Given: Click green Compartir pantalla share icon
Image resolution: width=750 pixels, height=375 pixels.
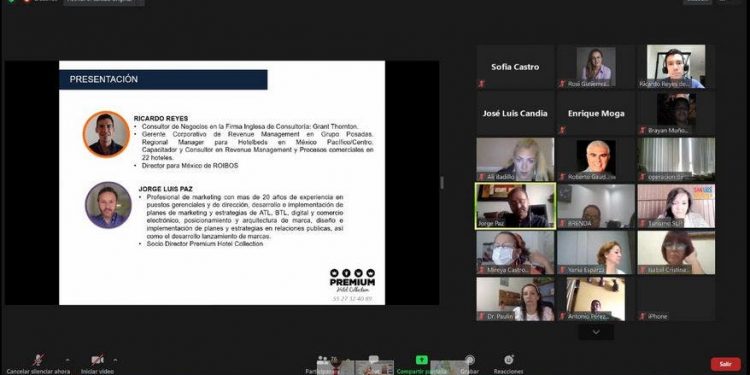Looking at the screenshot, I should point(421,360).
